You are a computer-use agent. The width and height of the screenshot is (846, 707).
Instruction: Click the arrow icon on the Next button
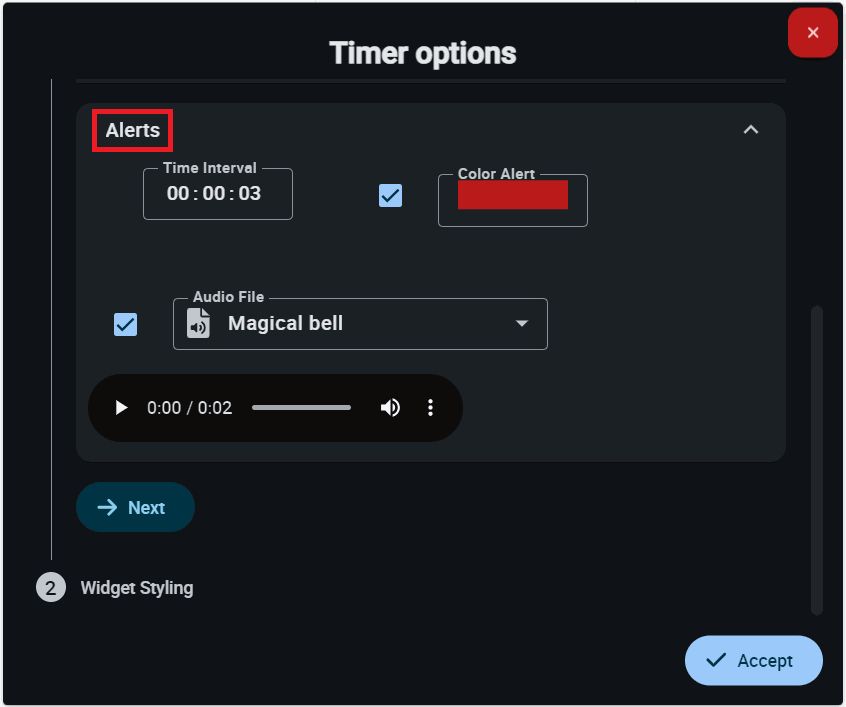pyautogui.click(x=107, y=508)
